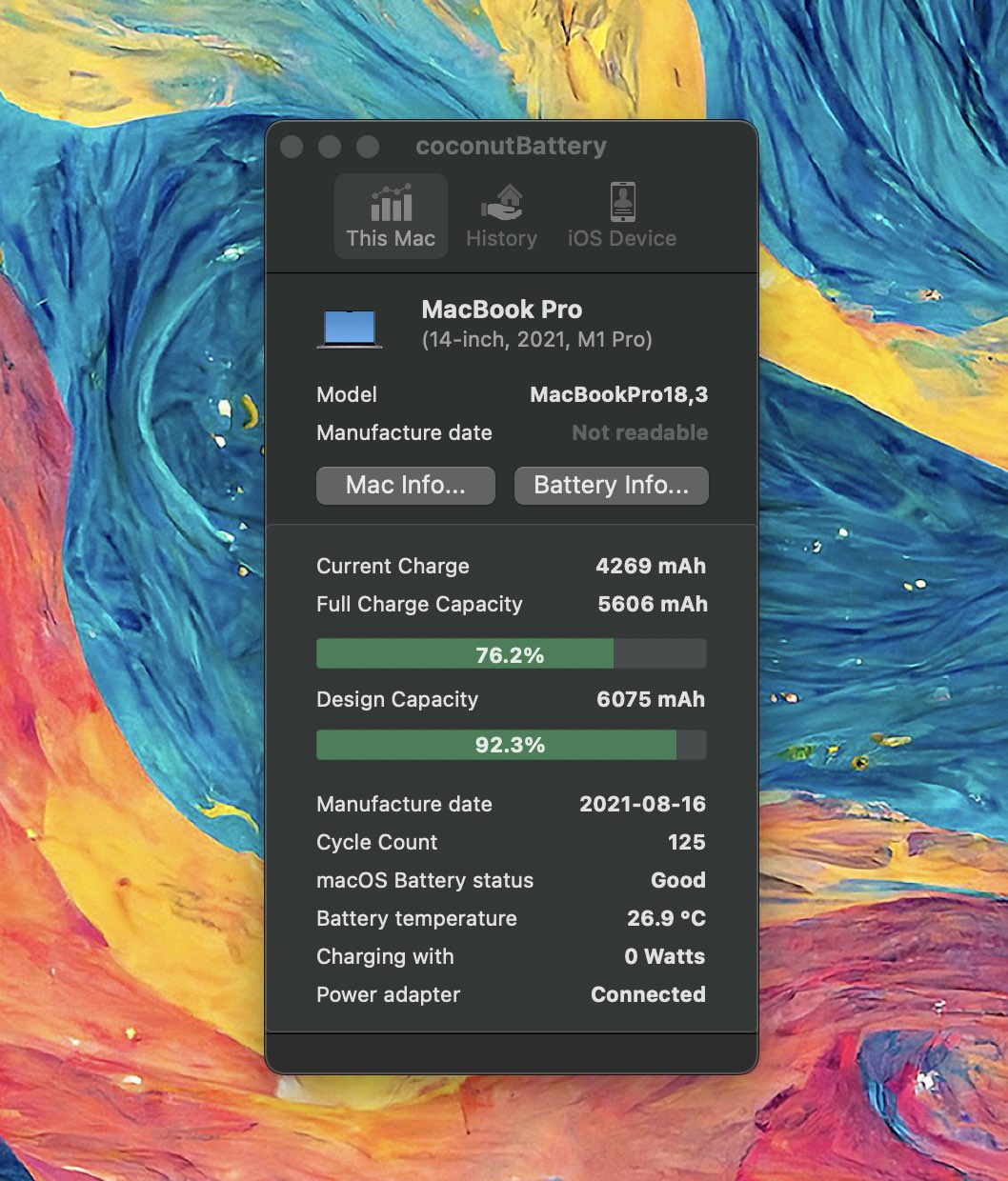The height and width of the screenshot is (1181, 1008).
Task: Click the coconutBattery title bar text
Action: (x=510, y=145)
